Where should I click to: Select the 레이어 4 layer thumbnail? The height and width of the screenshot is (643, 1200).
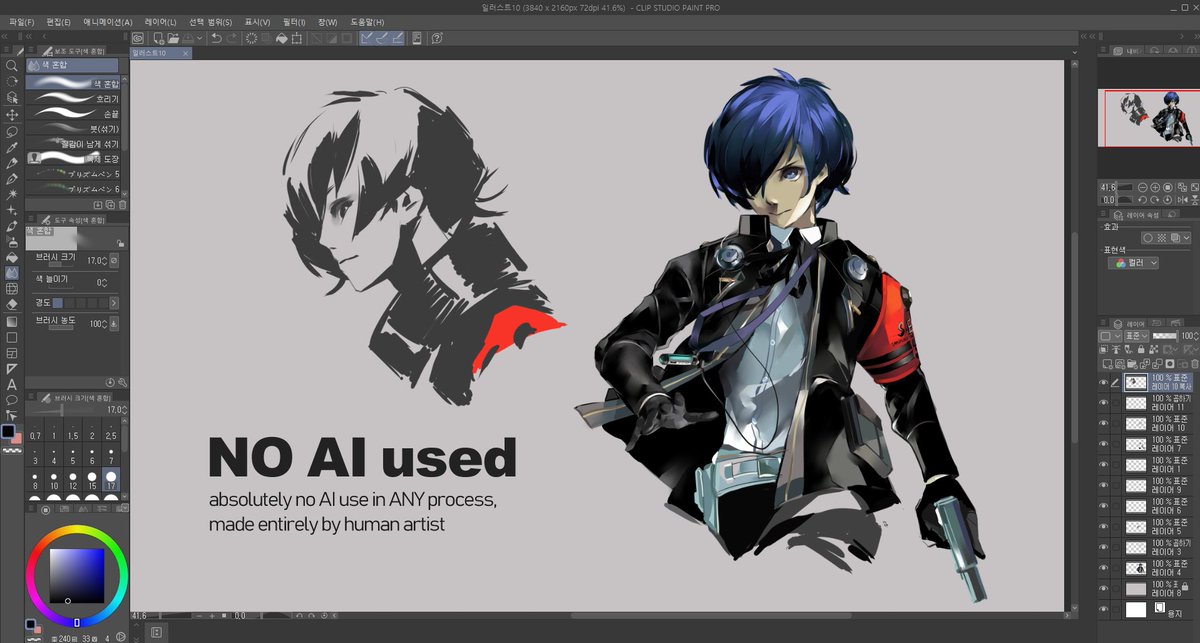point(1136,567)
